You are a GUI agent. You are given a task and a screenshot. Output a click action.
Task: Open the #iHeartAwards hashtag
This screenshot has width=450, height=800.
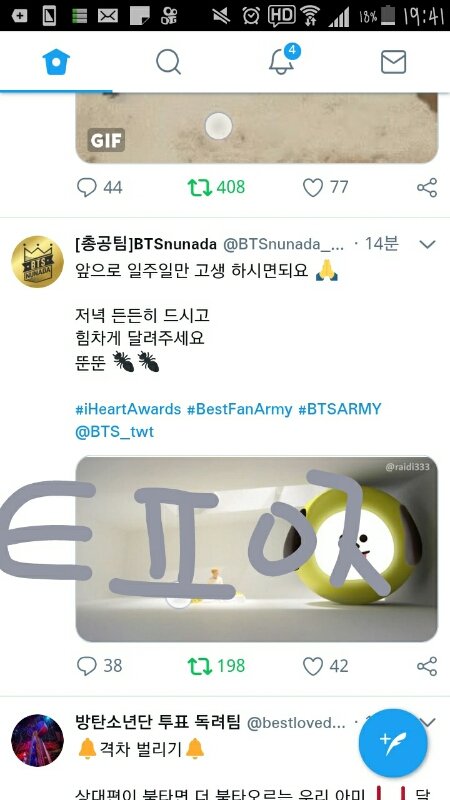[x=128, y=409]
